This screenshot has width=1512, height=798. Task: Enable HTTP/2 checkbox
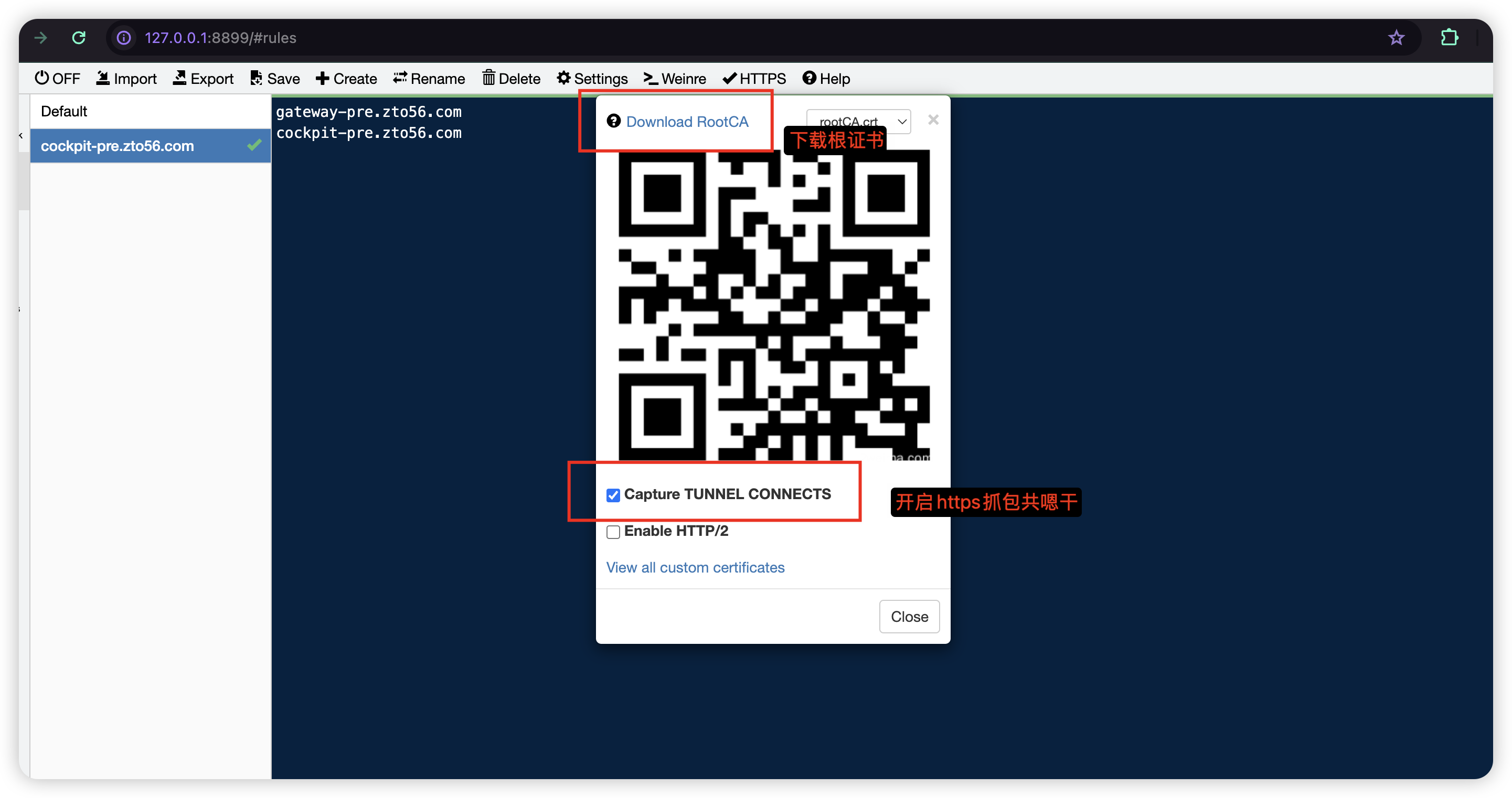click(613, 532)
